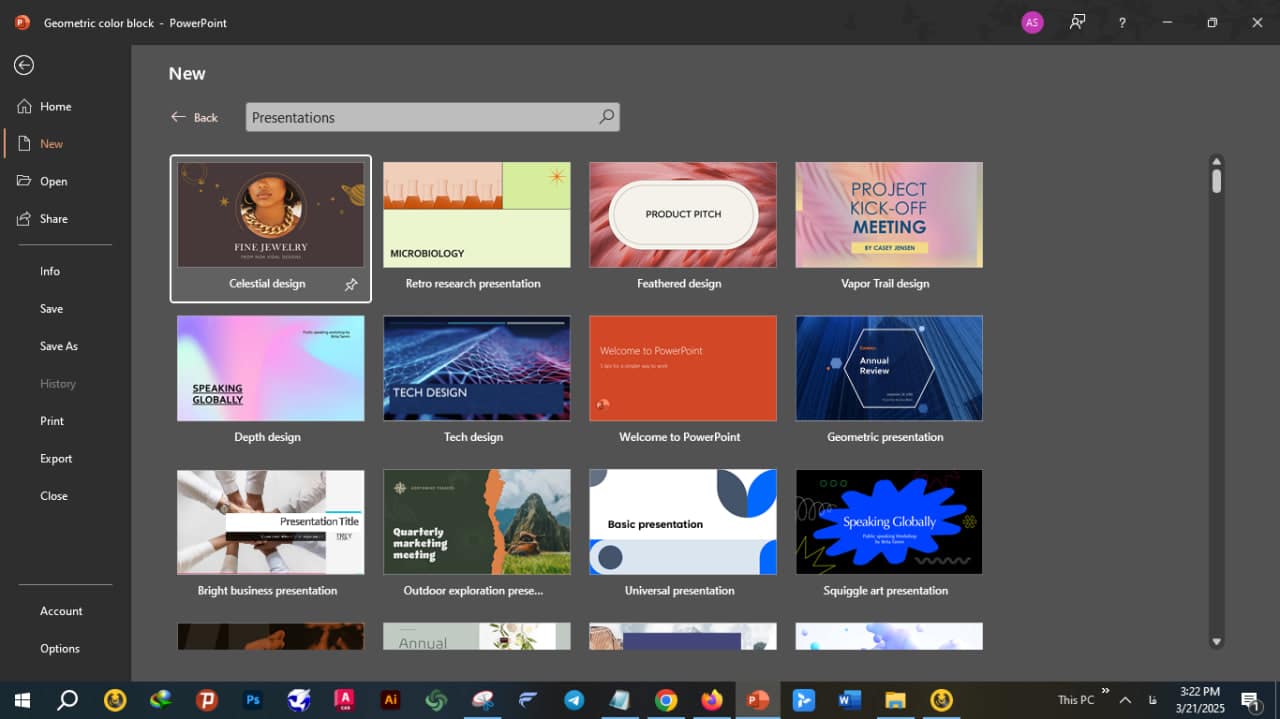Open Google Chrome from the taskbar
The width and height of the screenshot is (1280, 719).
click(x=666, y=700)
